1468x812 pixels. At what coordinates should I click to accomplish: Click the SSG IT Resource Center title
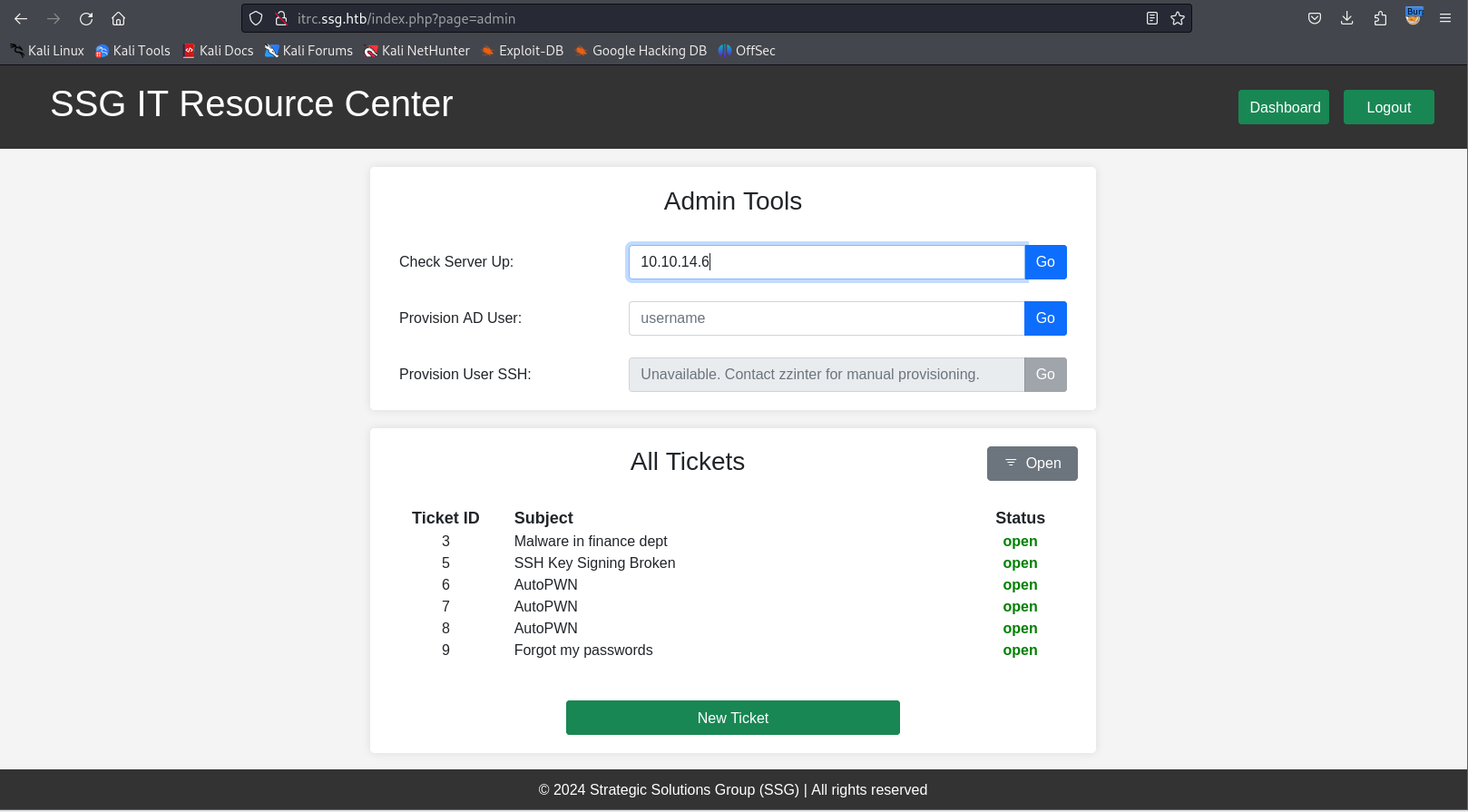pyautogui.click(x=251, y=103)
